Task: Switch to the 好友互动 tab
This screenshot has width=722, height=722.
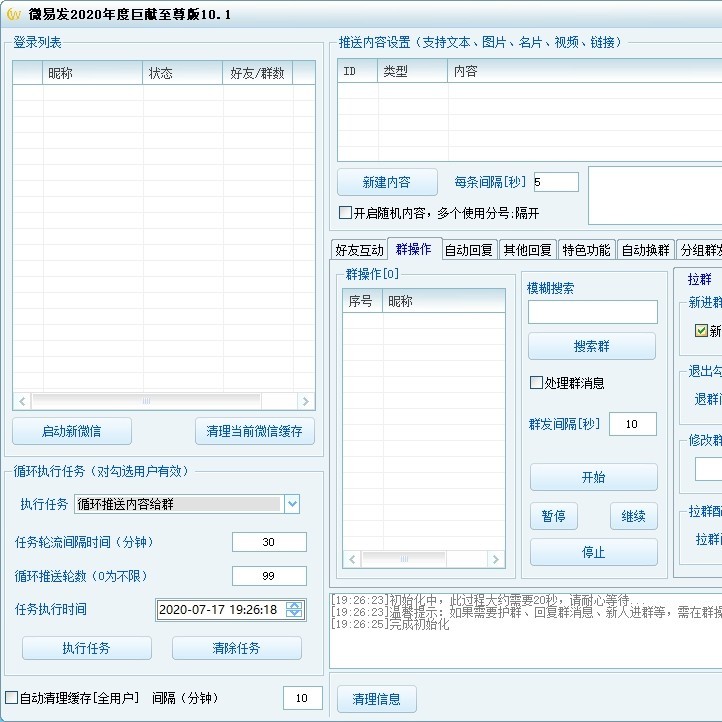Action: pos(359,250)
